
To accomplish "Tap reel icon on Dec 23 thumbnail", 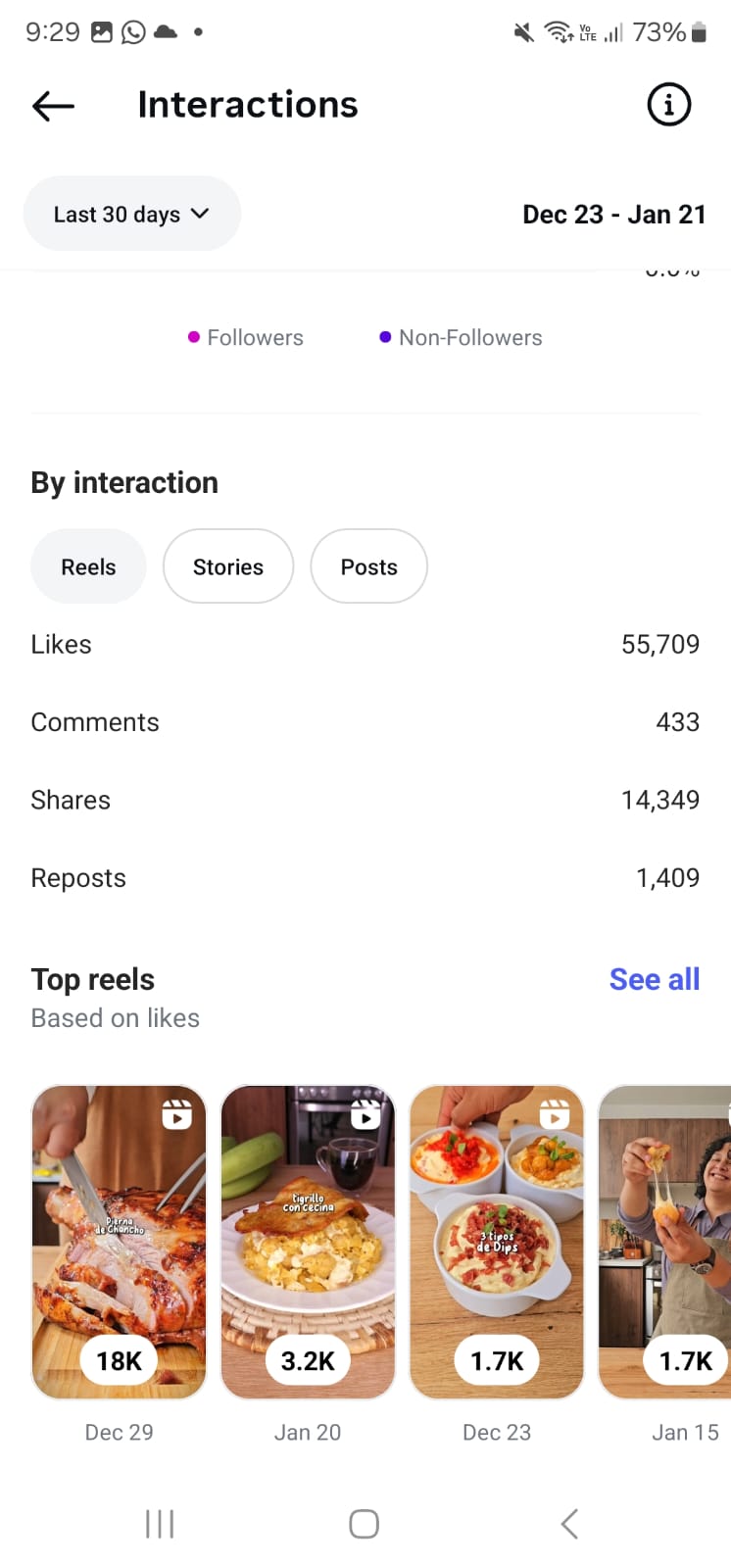I will click(x=555, y=1114).
